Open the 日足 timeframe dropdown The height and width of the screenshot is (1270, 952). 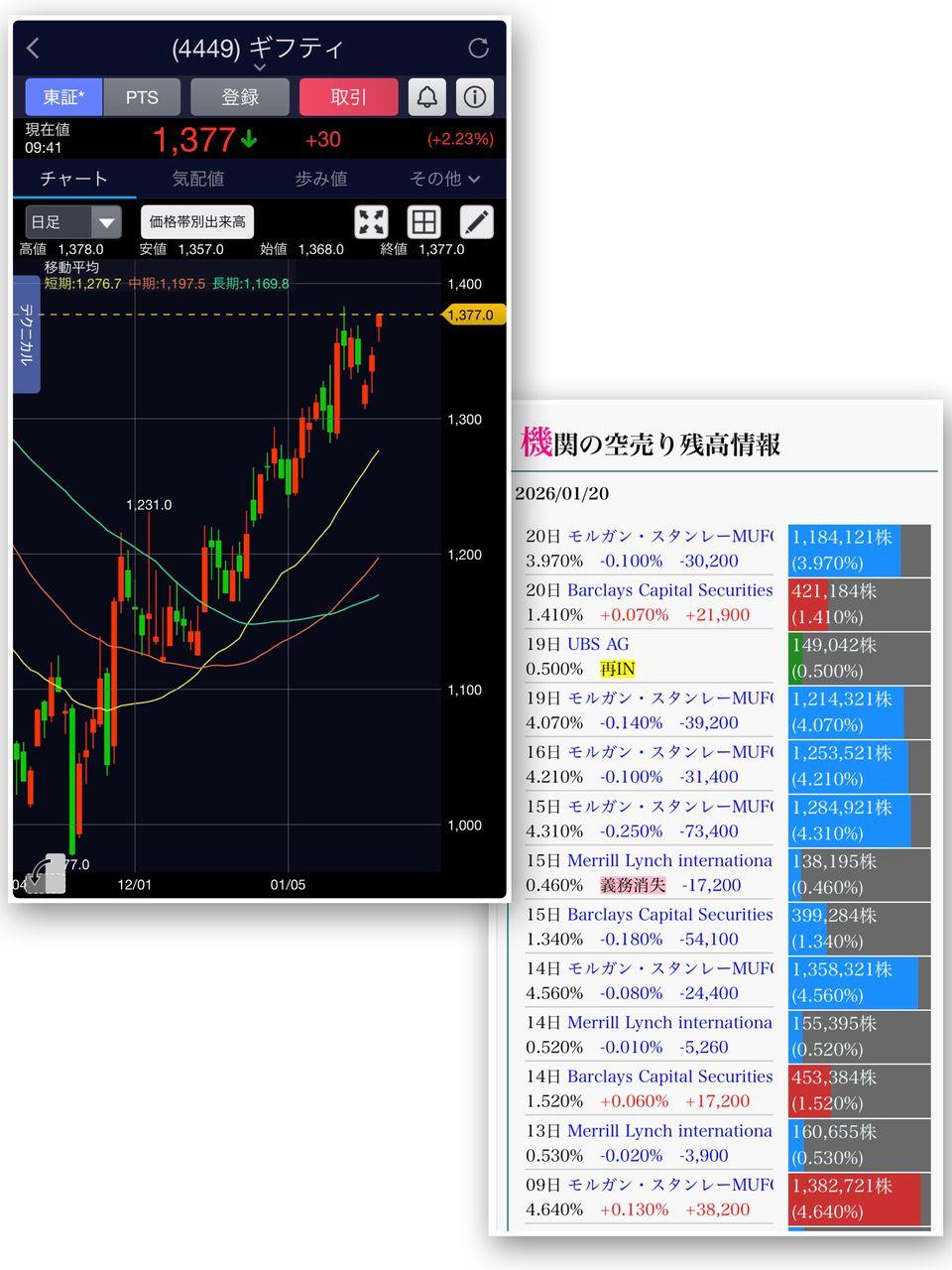click(x=74, y=222)
